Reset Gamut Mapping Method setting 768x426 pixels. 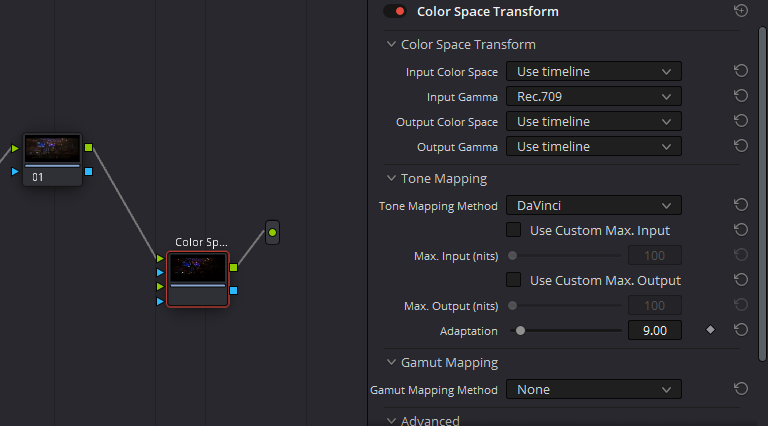click(x=741, y=389)
